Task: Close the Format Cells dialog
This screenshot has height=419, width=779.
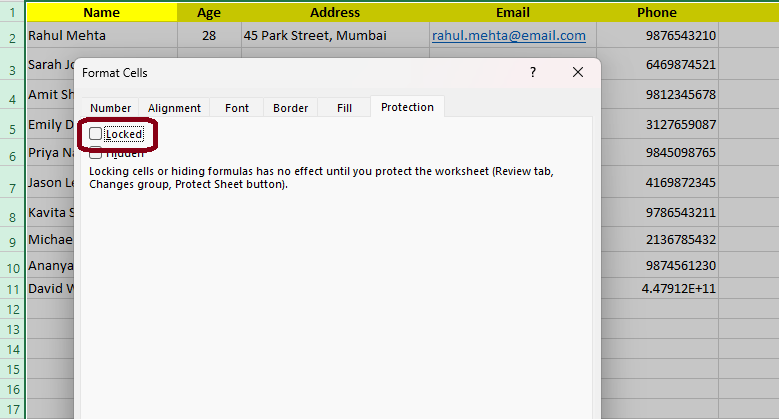Action: pos(577,73)
